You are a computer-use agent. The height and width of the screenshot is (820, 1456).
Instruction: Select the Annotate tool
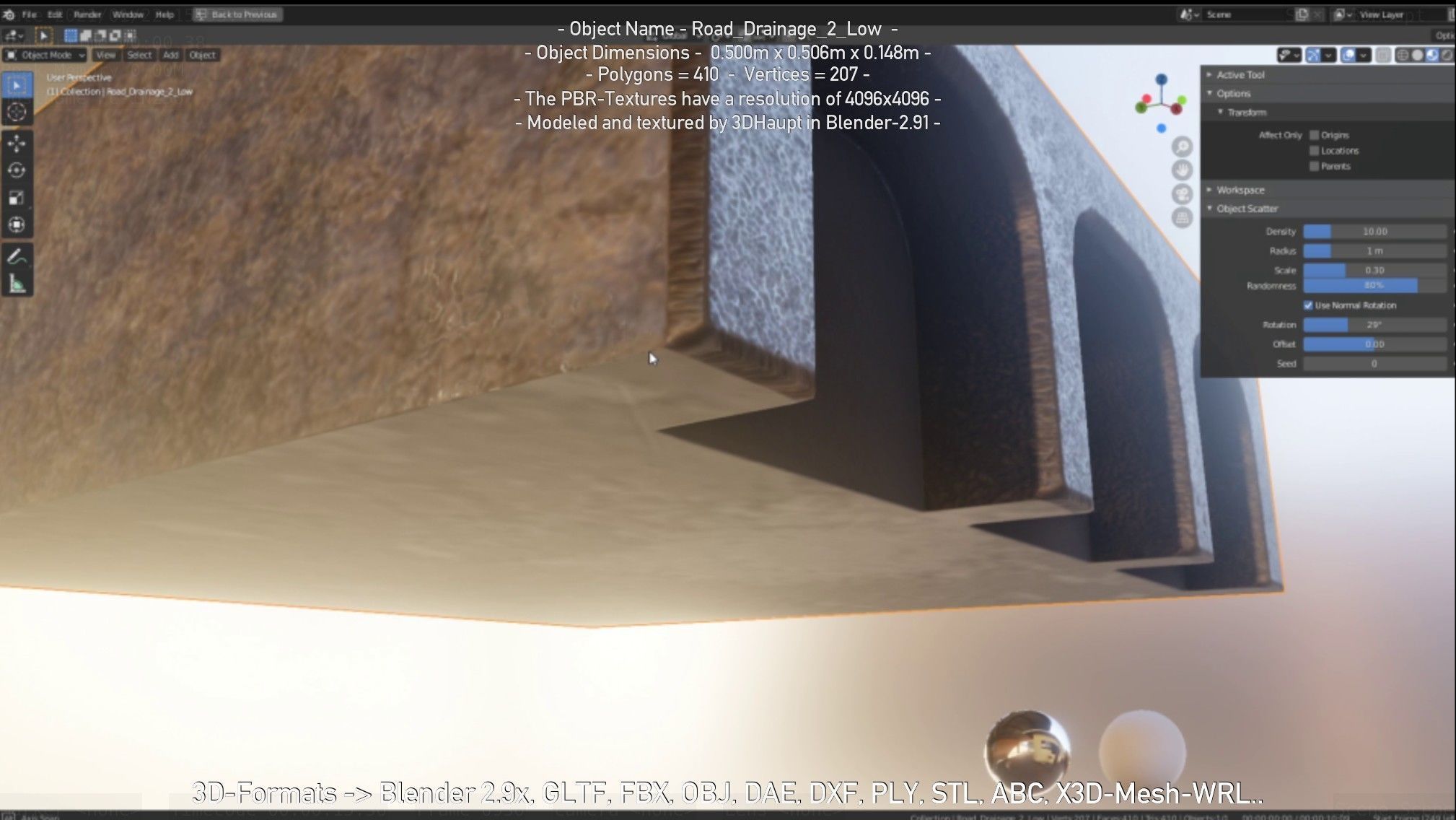pyautogui.click(x=17, y=257)
